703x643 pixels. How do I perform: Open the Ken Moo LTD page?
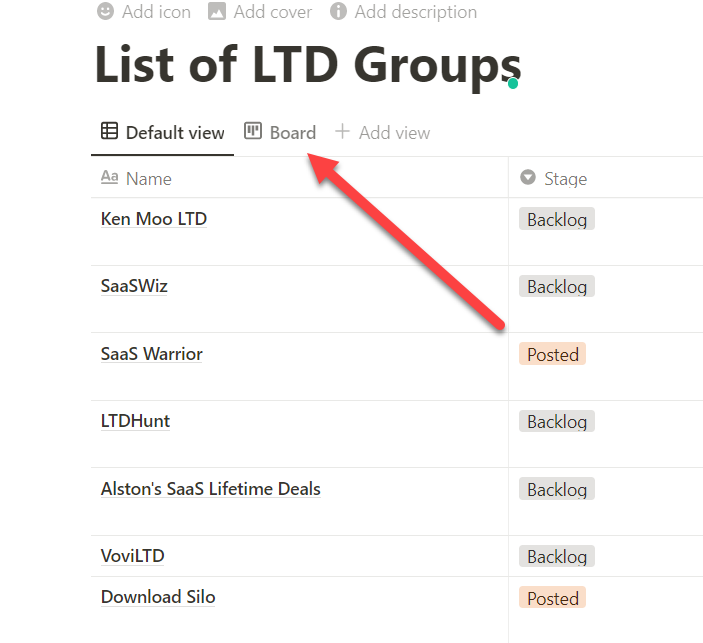click(x=154, y=219)
